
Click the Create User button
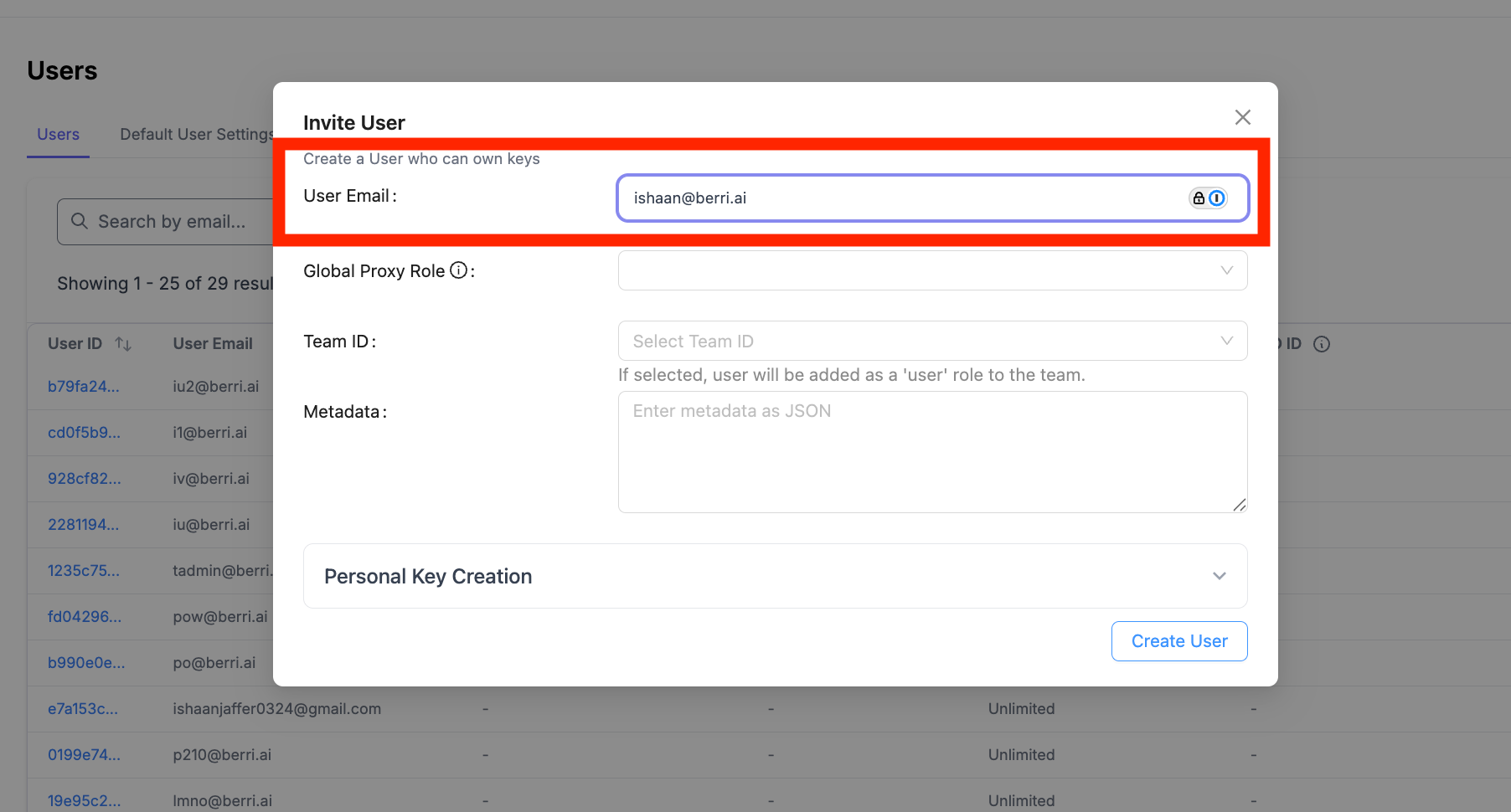(x=1178, y=640)
